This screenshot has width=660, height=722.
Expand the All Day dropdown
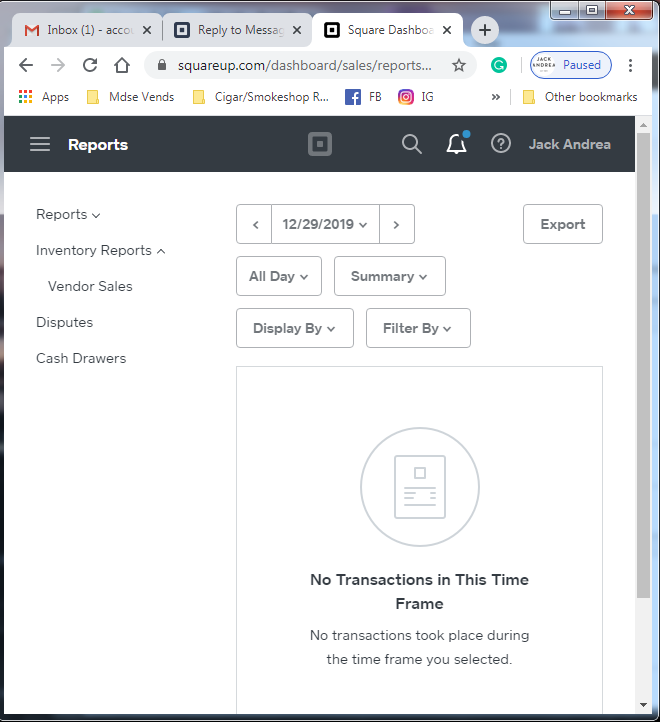click(x=278, y=276)
